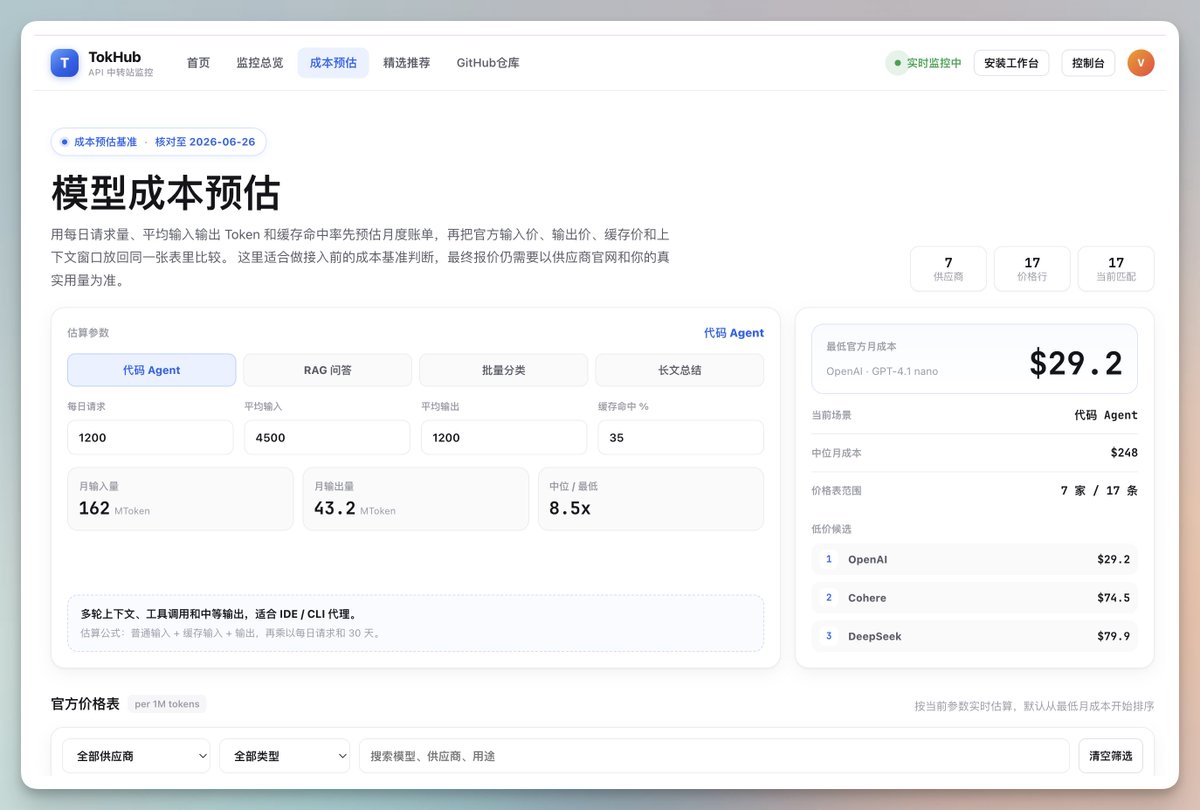Viewport: 1200px width, 810px height.
Task: Open the 全部供应商 dropdown
Action: tap(136, 756)
